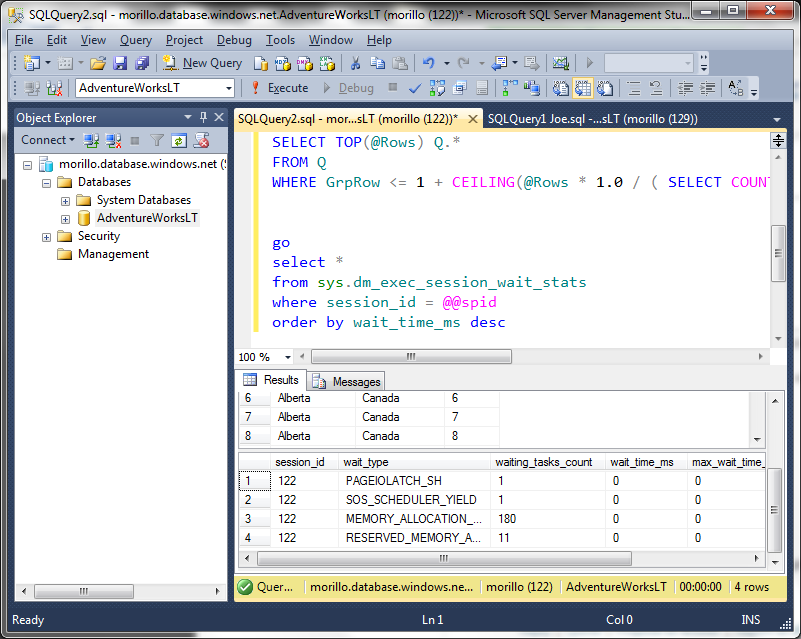Click the Copy icon in toolbar
Screen dimensions: 801x639
(x=378, y=63)
